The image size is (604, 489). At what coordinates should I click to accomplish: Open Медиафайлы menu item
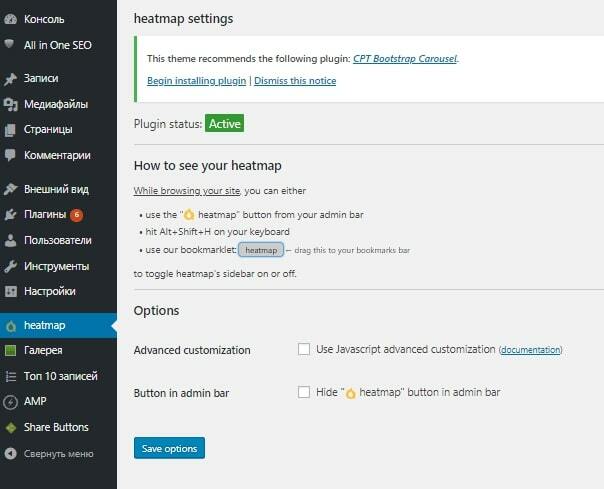58,104
